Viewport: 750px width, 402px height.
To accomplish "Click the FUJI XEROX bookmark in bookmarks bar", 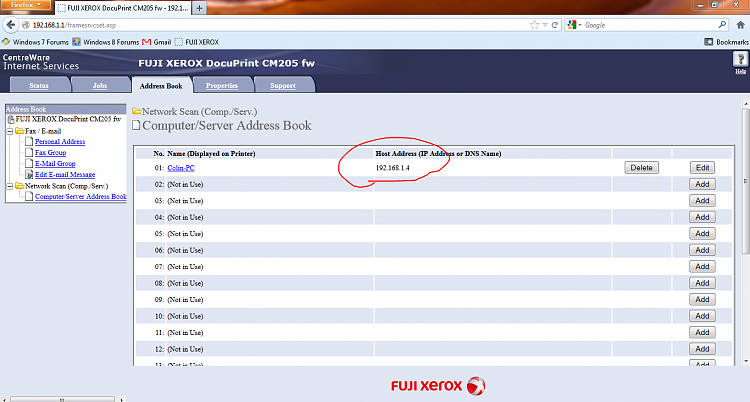I will [x=197, y=42].
